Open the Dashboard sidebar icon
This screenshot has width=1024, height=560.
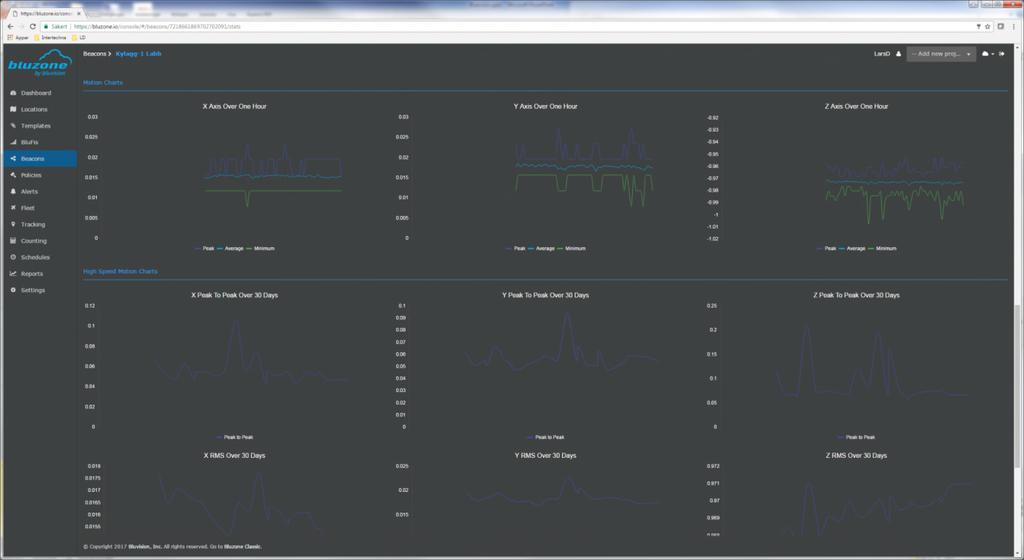point(13,93)
